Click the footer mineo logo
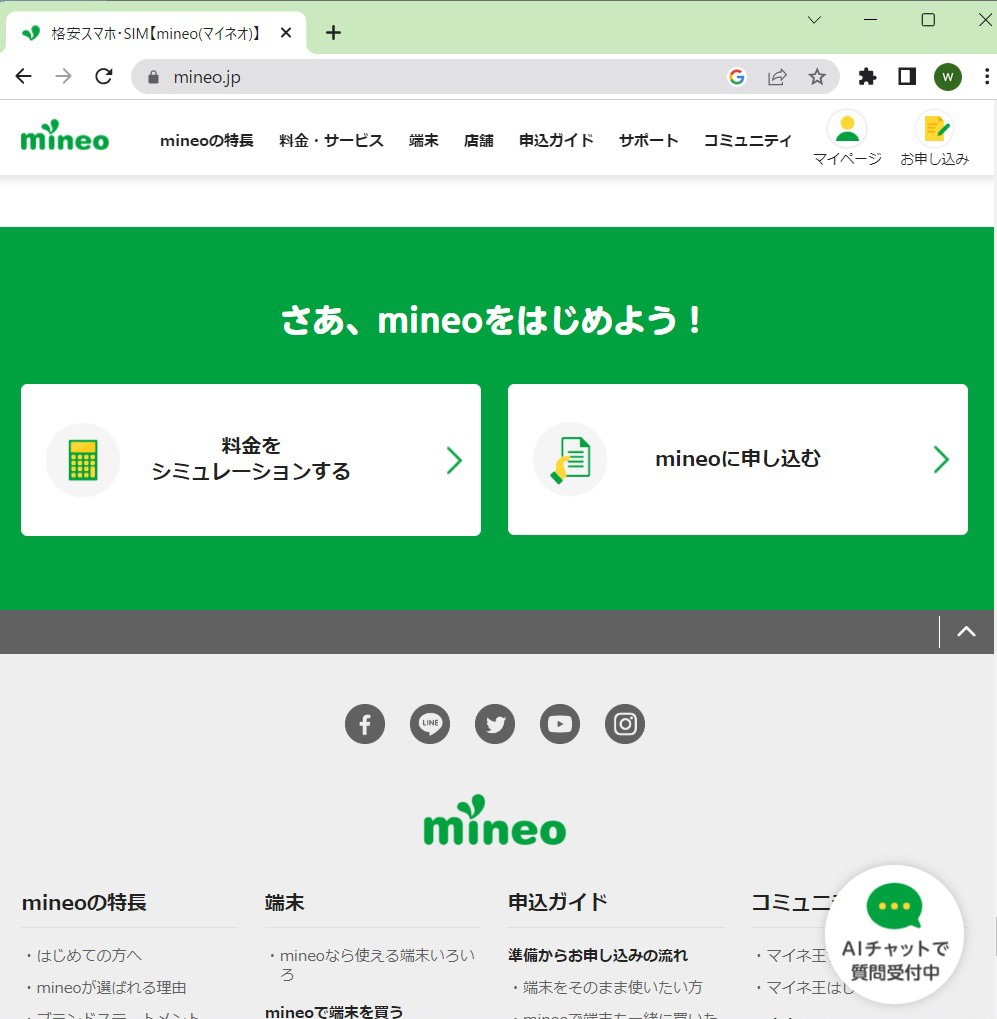997x1019 pixels. point(495,820)
